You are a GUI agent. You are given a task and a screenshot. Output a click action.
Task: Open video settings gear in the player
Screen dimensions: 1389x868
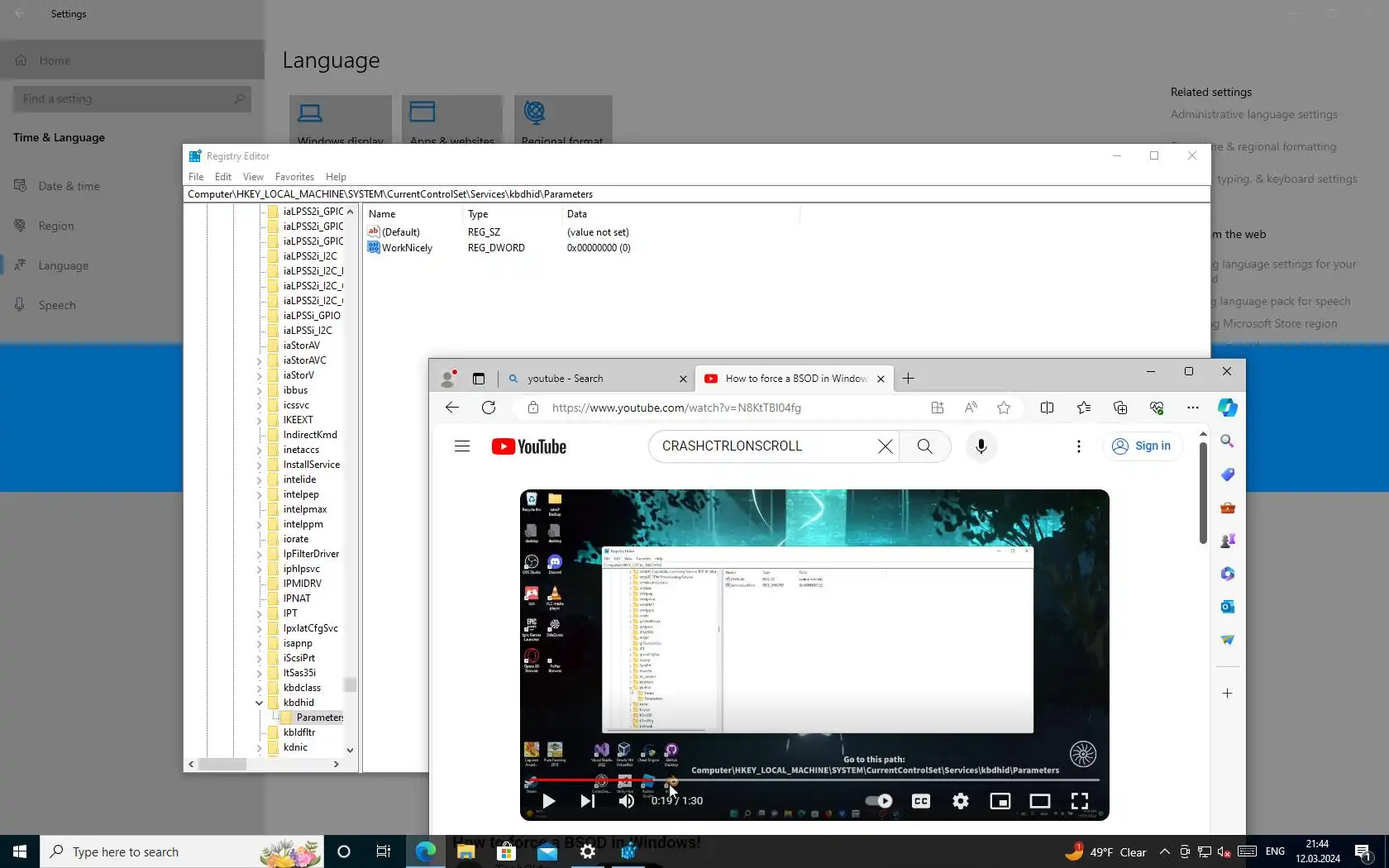point(961,801)
